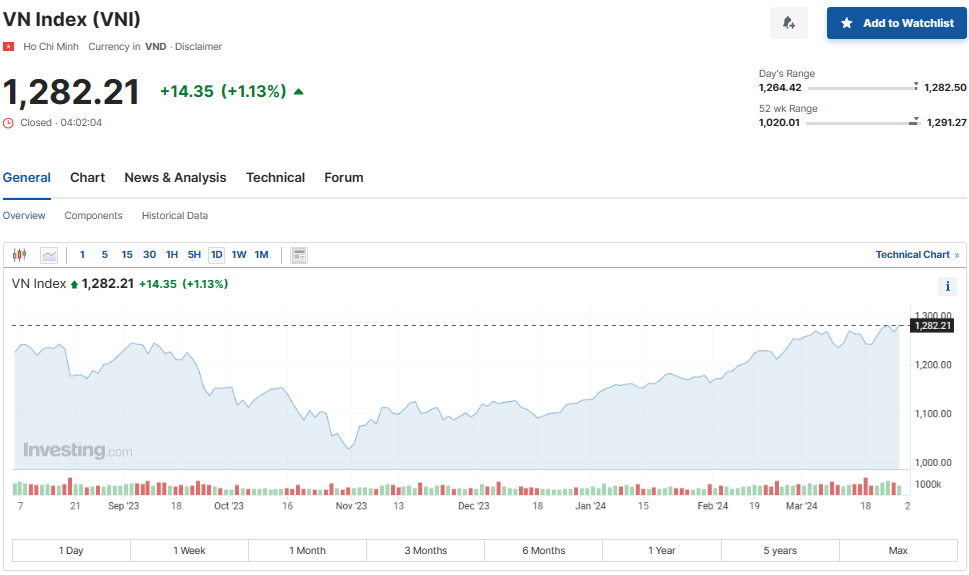969x575 pixels.
Task: Click the red clock icon beside Closed
Action: (9, 123)
